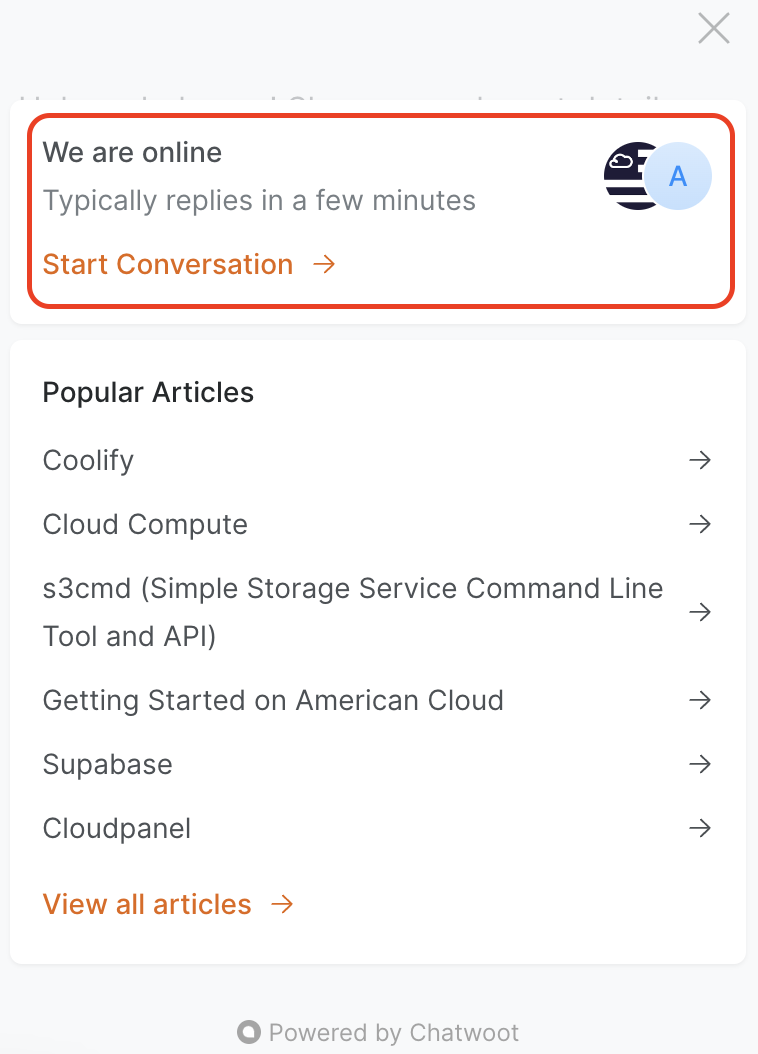Click the arrow next to Cloud Compute
This screenshot has width=758, height=1054.
700,524
